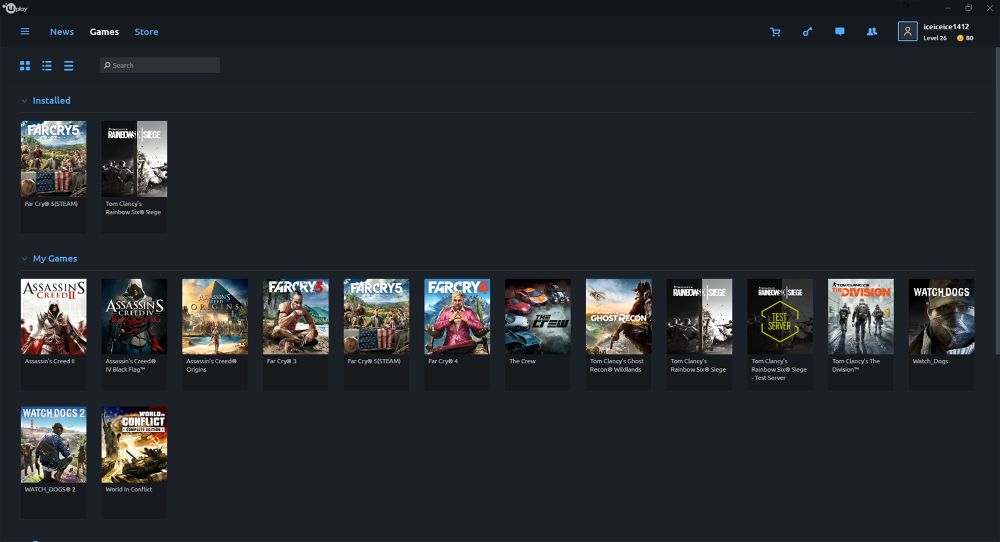Switch to detailed list view

47,66
